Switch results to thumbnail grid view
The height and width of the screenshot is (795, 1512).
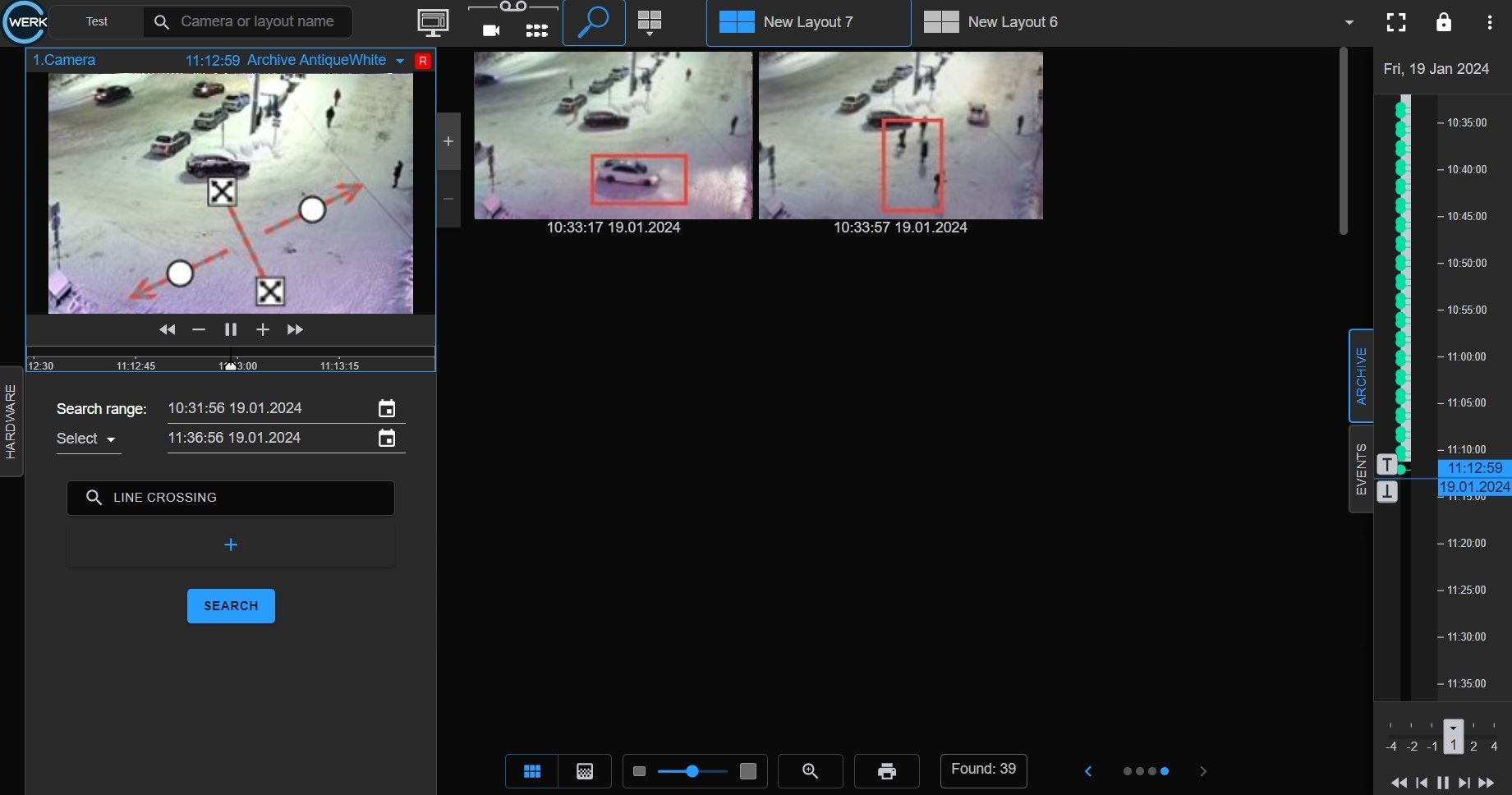coord(532,771)
